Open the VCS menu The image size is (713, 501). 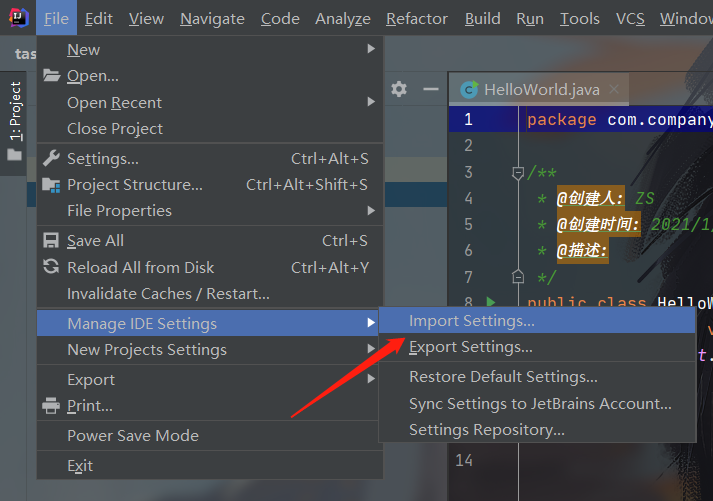(630, 19)
